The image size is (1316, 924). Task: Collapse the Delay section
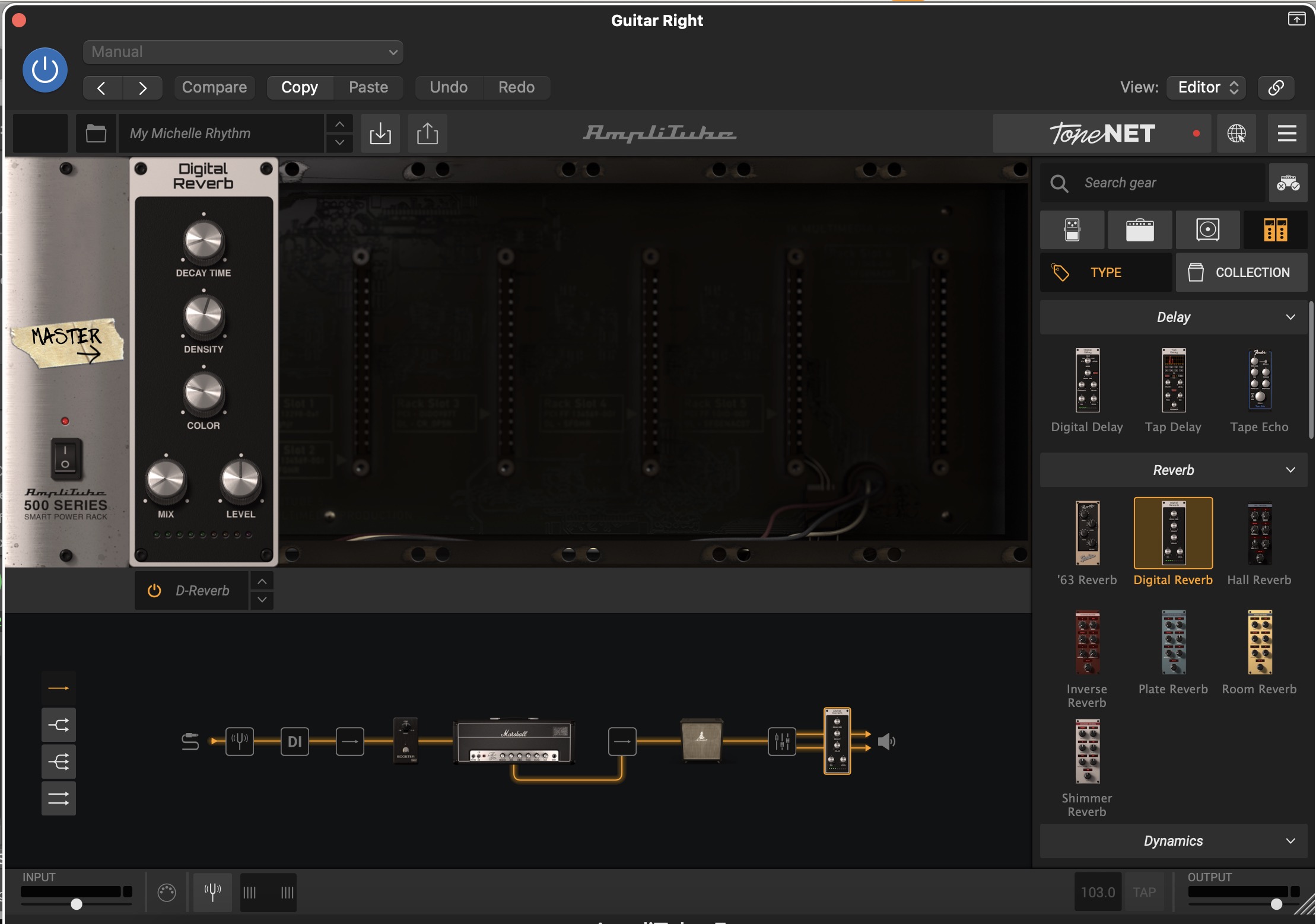click(1174, 317)
